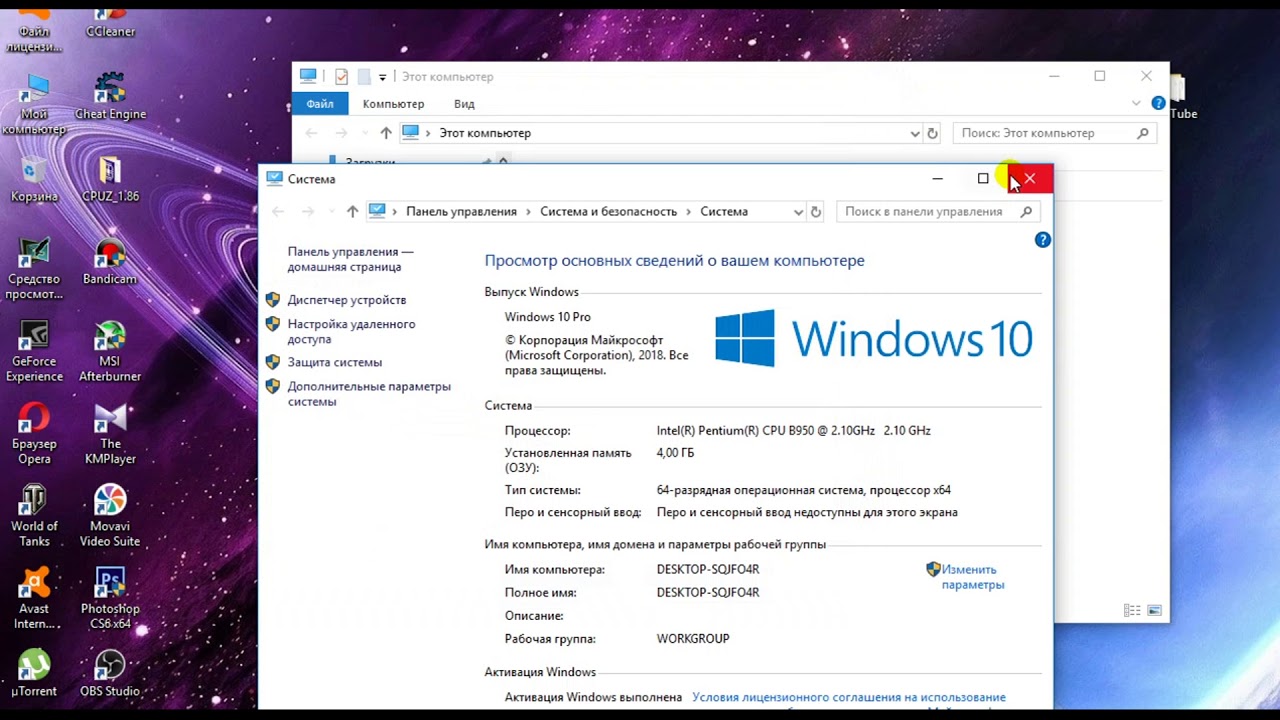The width and height of the screenshot is (1280, 720).
Task: Expand chevron after Панель управления breadcrumb
Action: [x=529, y=212]
